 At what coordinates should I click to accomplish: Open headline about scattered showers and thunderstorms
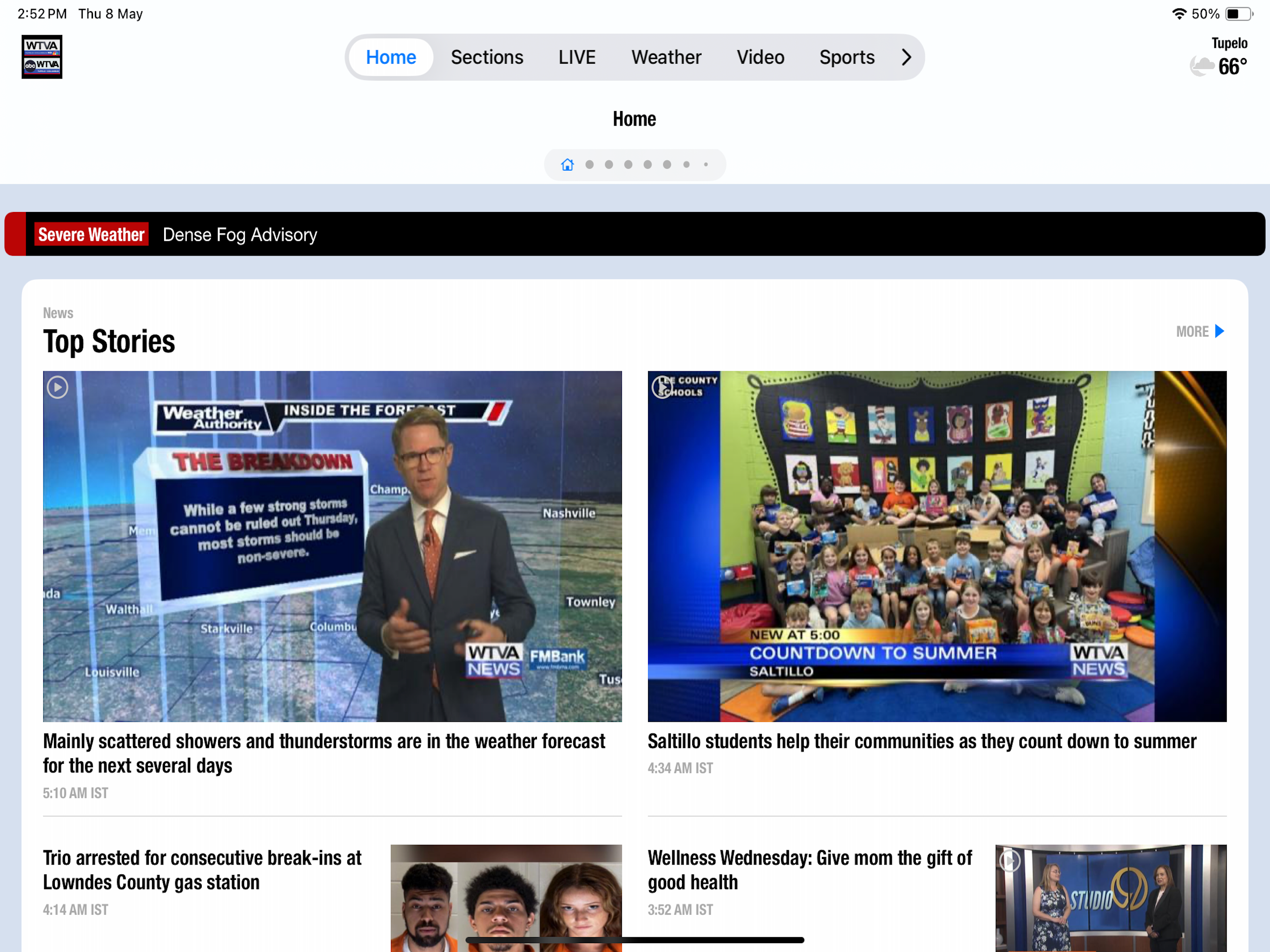(324, 754)
